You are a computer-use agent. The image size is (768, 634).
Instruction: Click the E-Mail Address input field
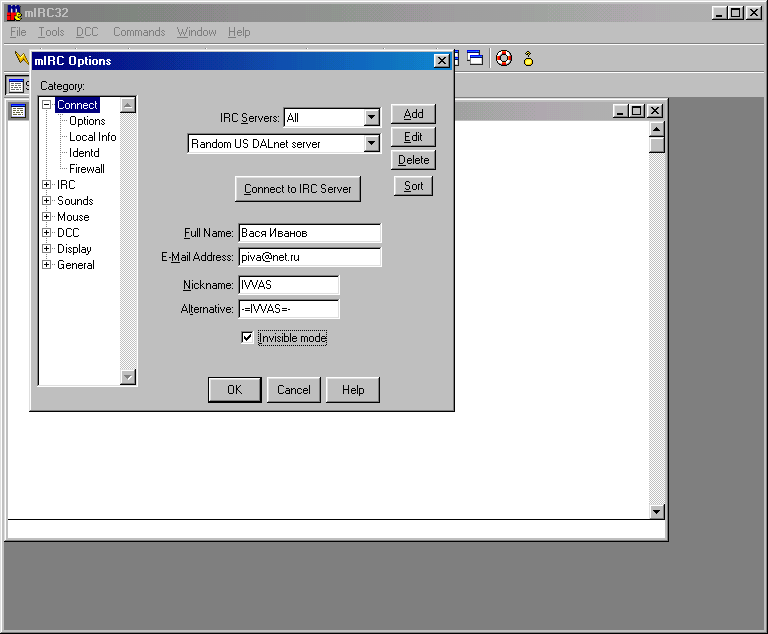pos(310,257)
